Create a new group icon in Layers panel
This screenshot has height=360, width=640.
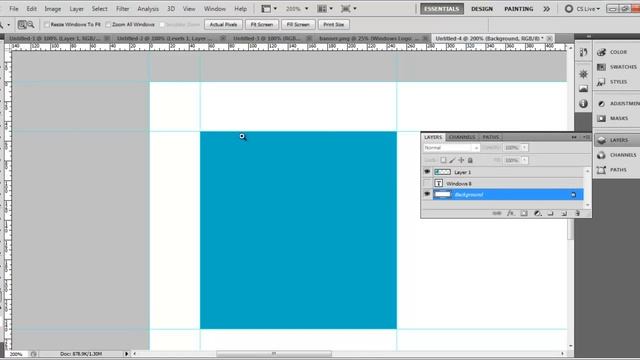point(551,213)
